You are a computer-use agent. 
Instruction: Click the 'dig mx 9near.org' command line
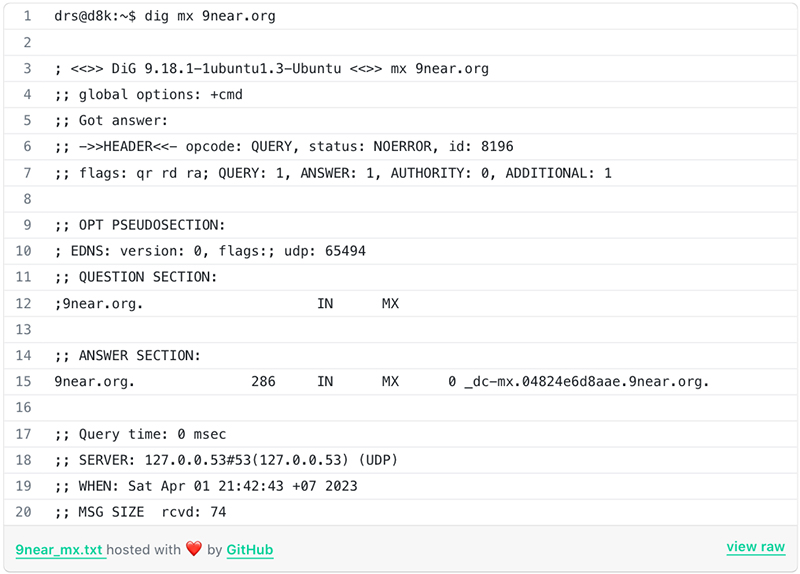[165, 16]
